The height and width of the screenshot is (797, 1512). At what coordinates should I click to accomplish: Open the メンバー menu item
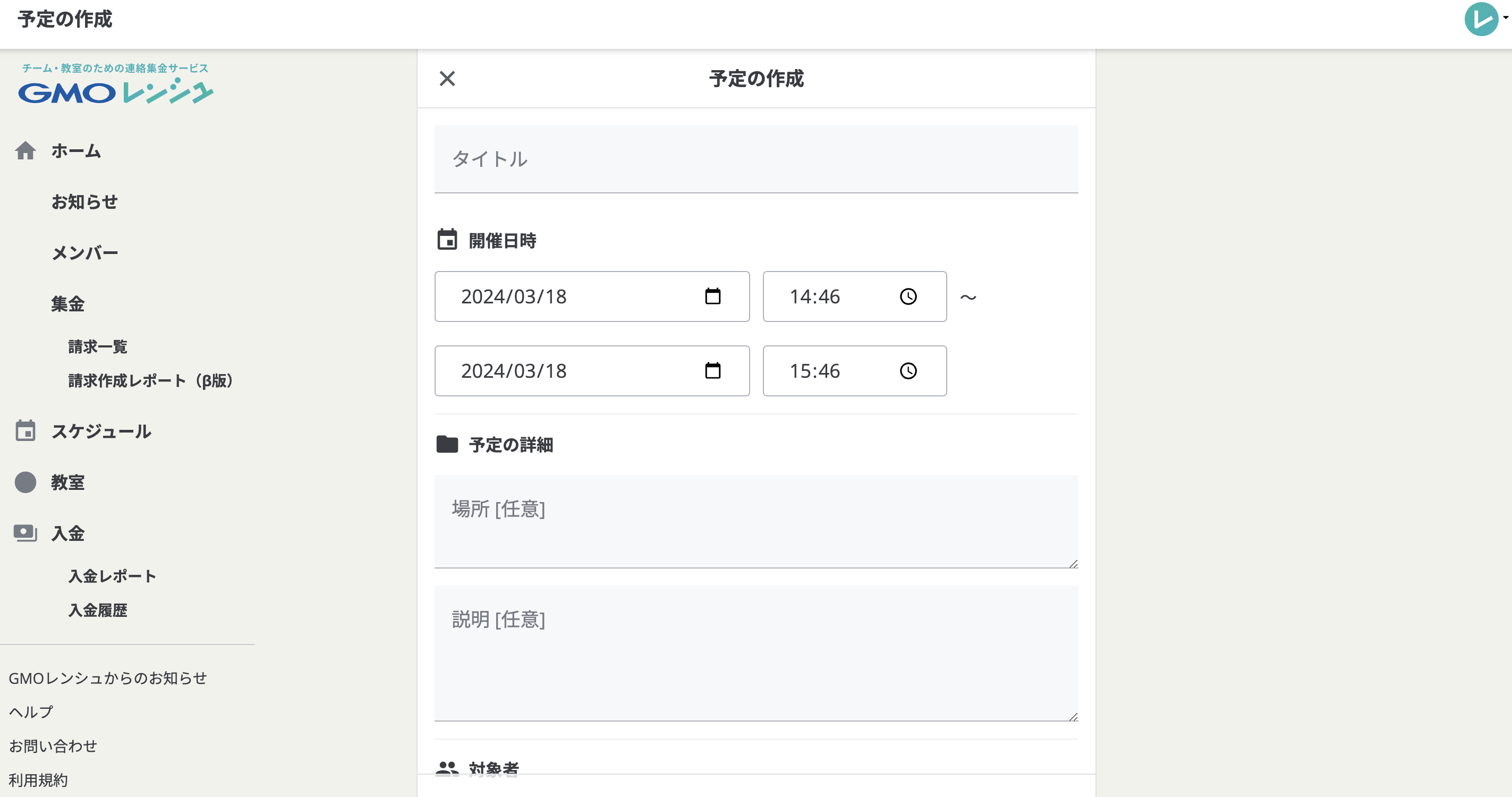tap(84, 253)
